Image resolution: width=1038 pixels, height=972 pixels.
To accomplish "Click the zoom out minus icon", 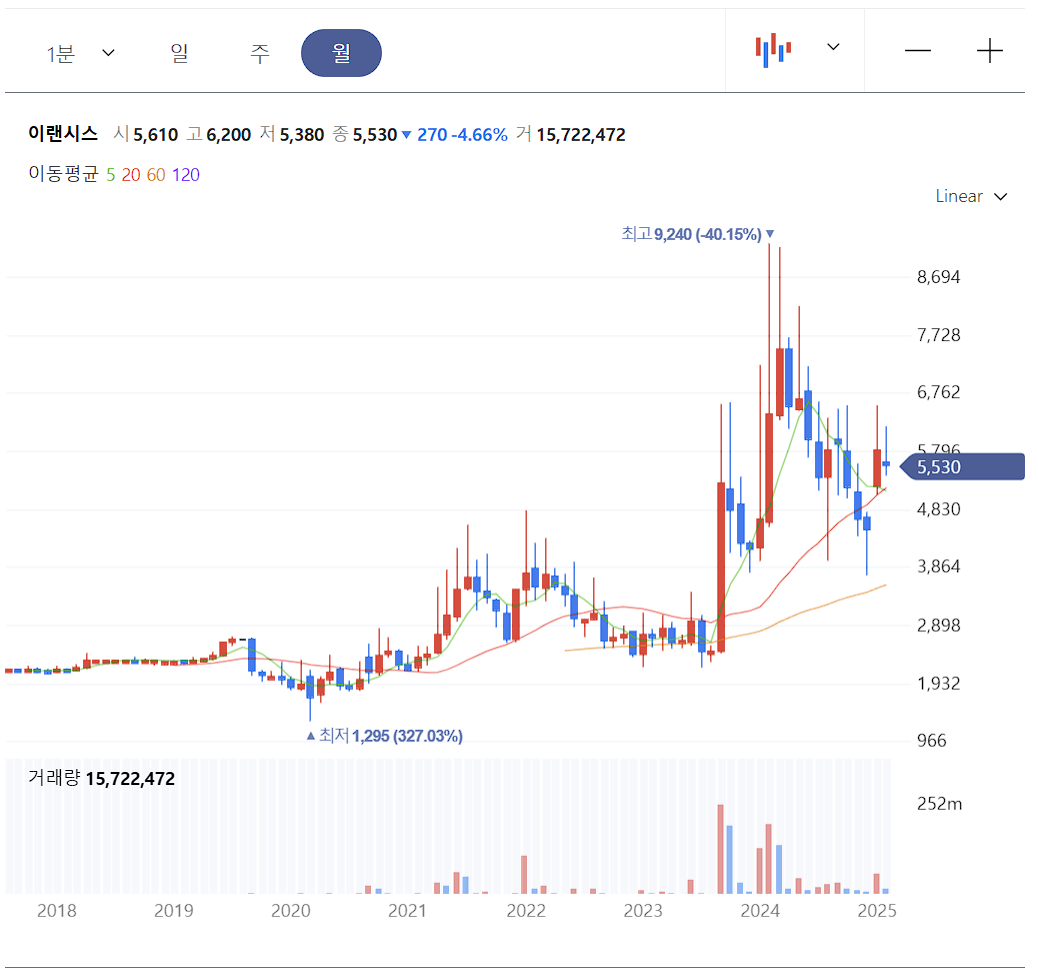I will (x=917, y=49).
